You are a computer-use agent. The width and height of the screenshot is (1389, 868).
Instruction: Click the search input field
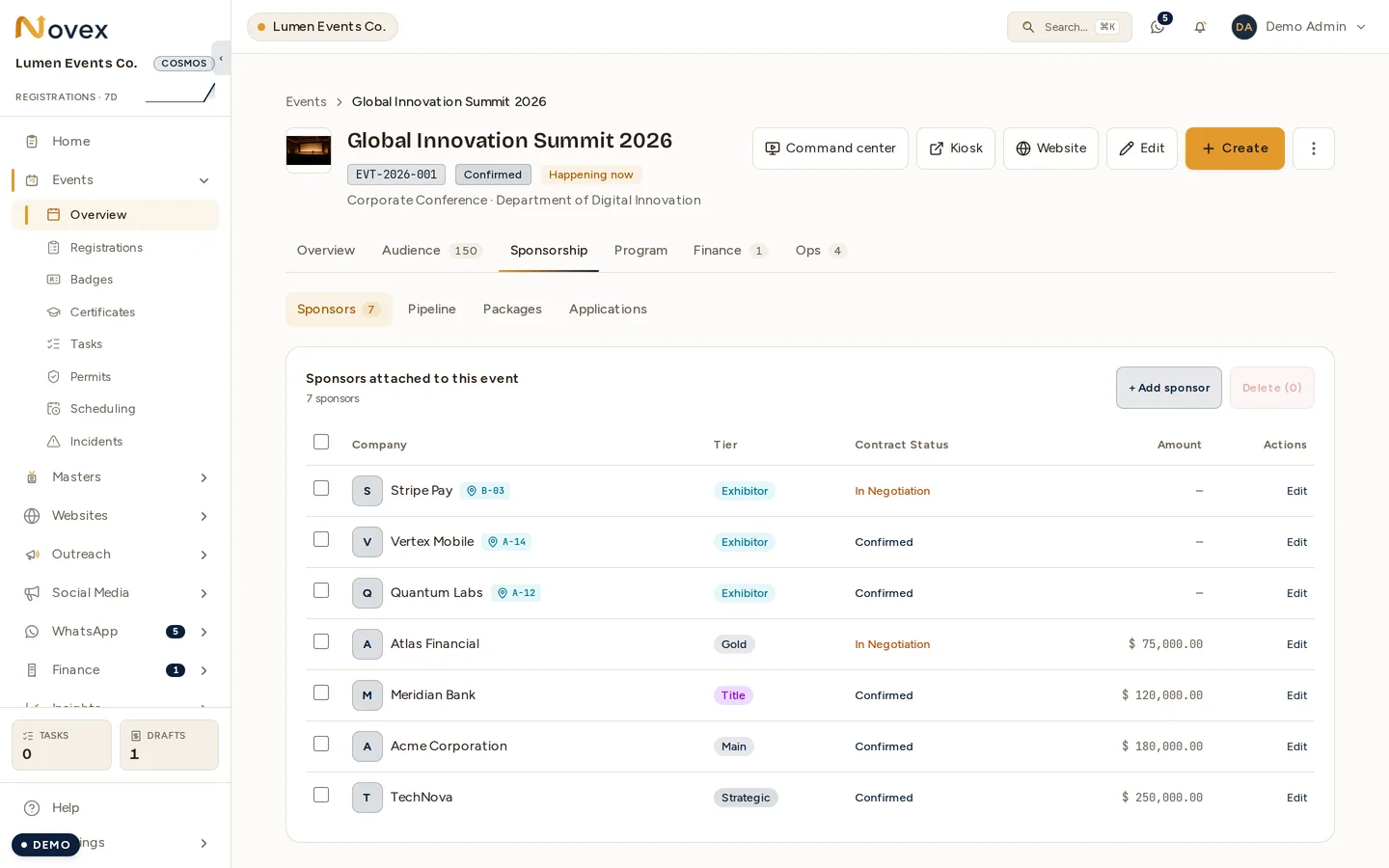pyautogui.click(x=1070, y=27)
